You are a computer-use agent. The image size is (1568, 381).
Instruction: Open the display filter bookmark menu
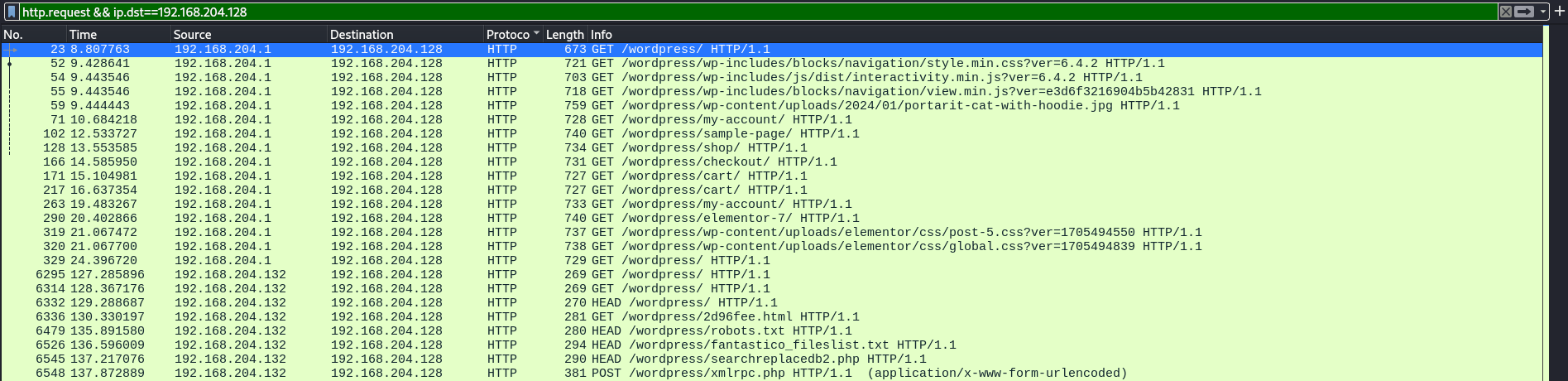point(12,12)
